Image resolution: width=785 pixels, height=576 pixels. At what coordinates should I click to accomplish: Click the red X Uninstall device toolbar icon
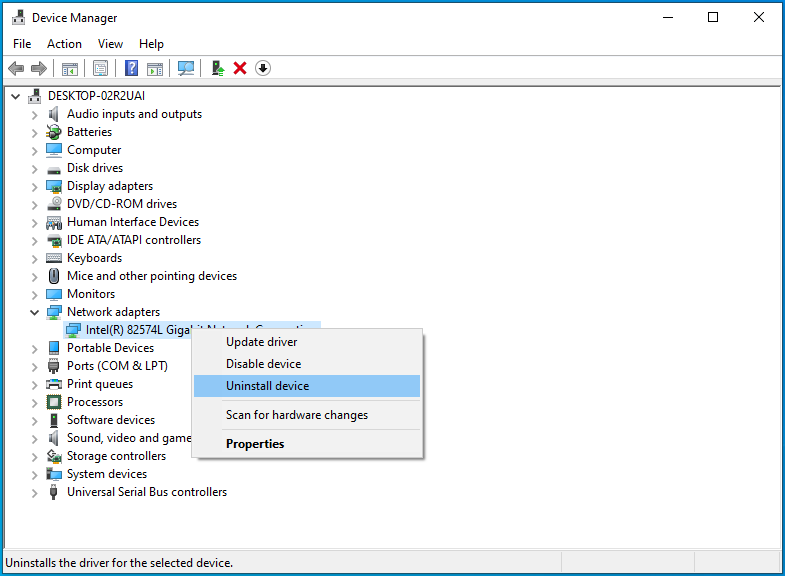coord(240,68)
